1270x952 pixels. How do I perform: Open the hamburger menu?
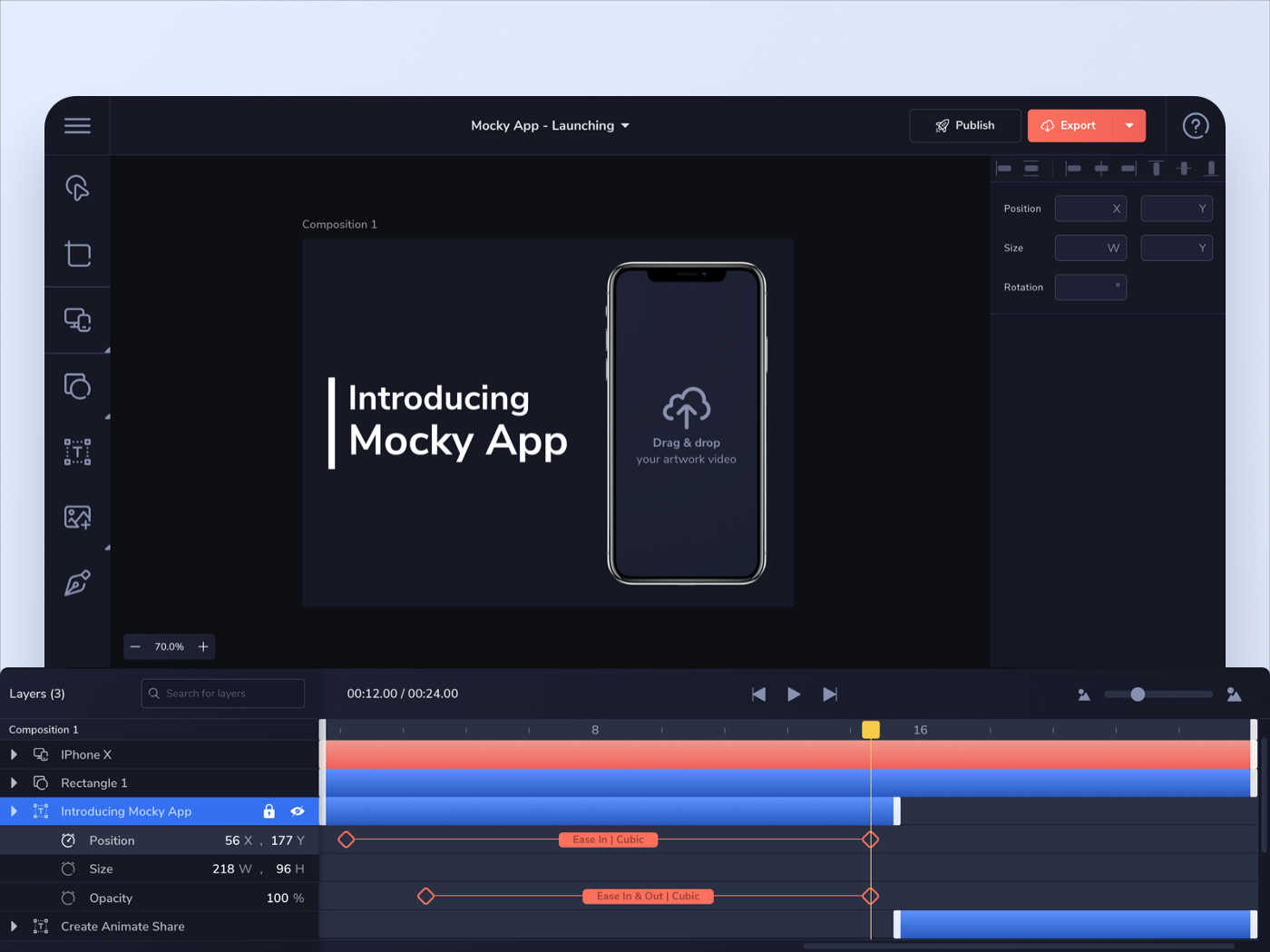(77, 126)
